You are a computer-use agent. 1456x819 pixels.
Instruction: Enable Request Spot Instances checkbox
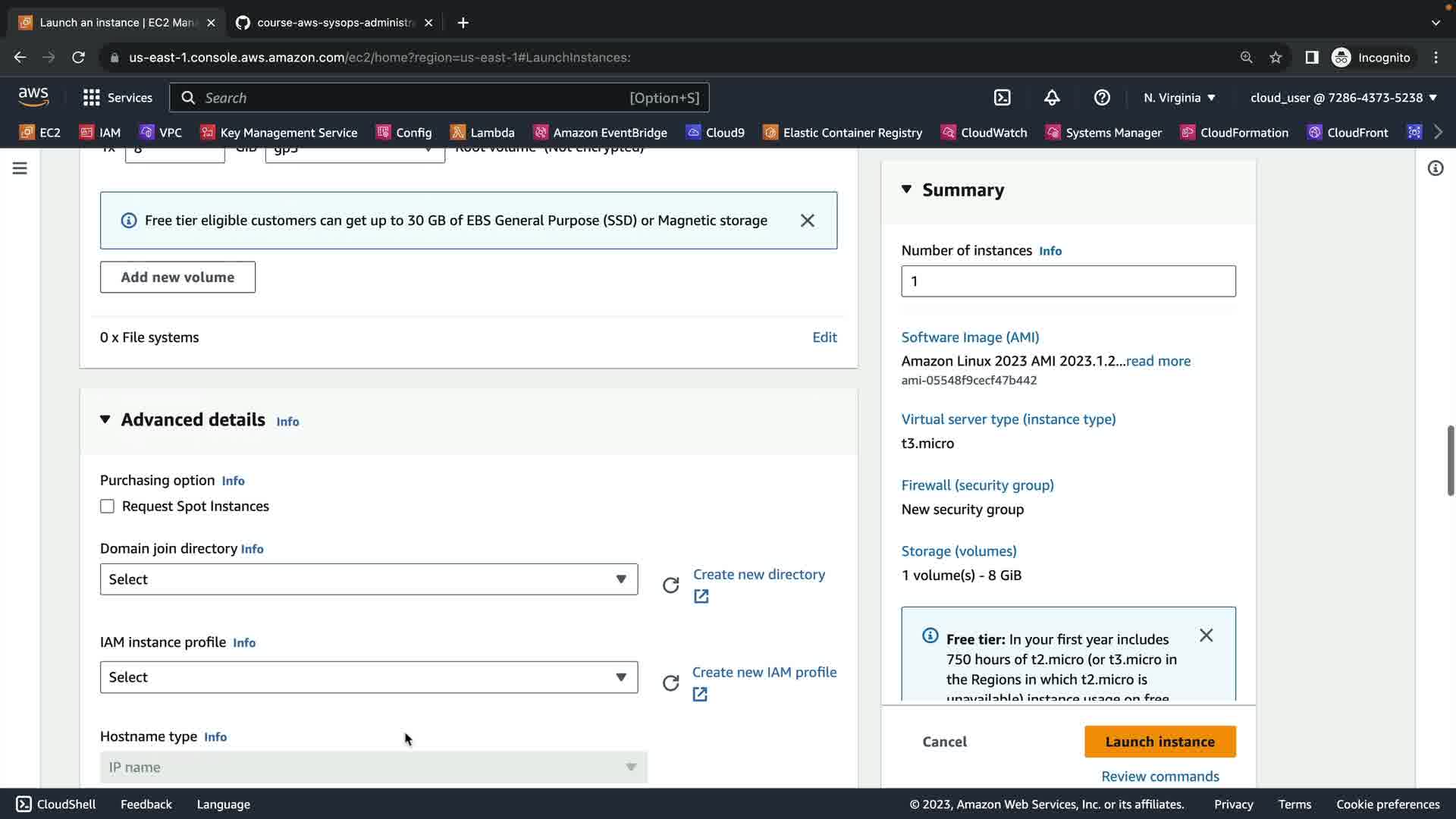coord(107,507)
